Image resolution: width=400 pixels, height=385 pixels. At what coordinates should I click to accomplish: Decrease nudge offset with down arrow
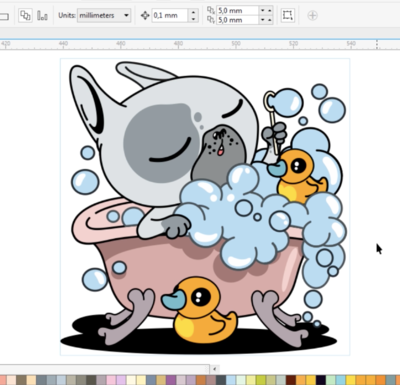tap(193, 19)
